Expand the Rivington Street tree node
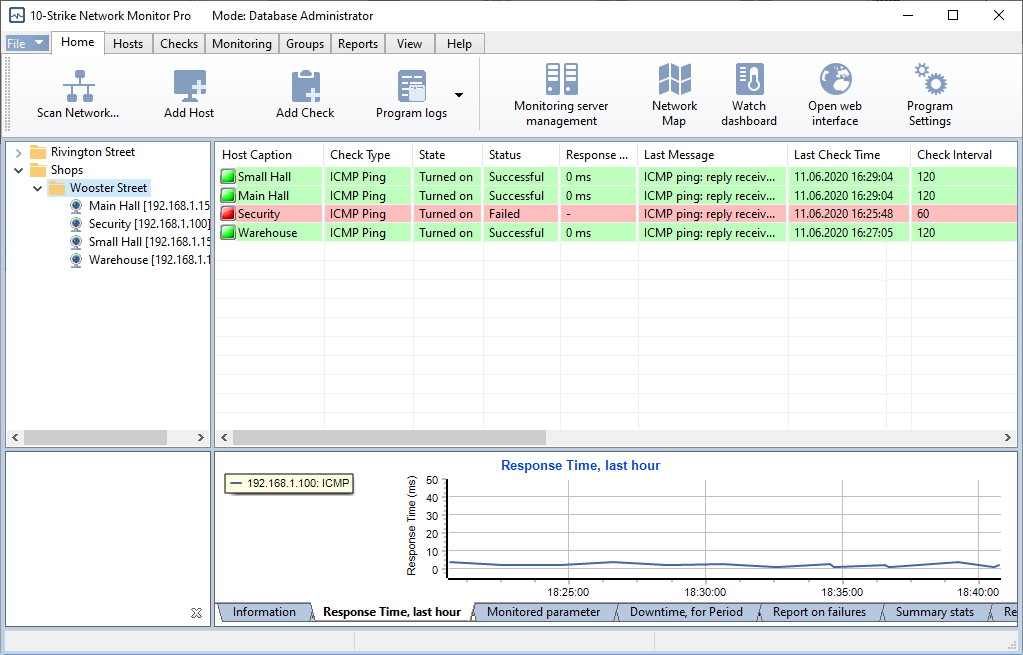 coord(18,153)
